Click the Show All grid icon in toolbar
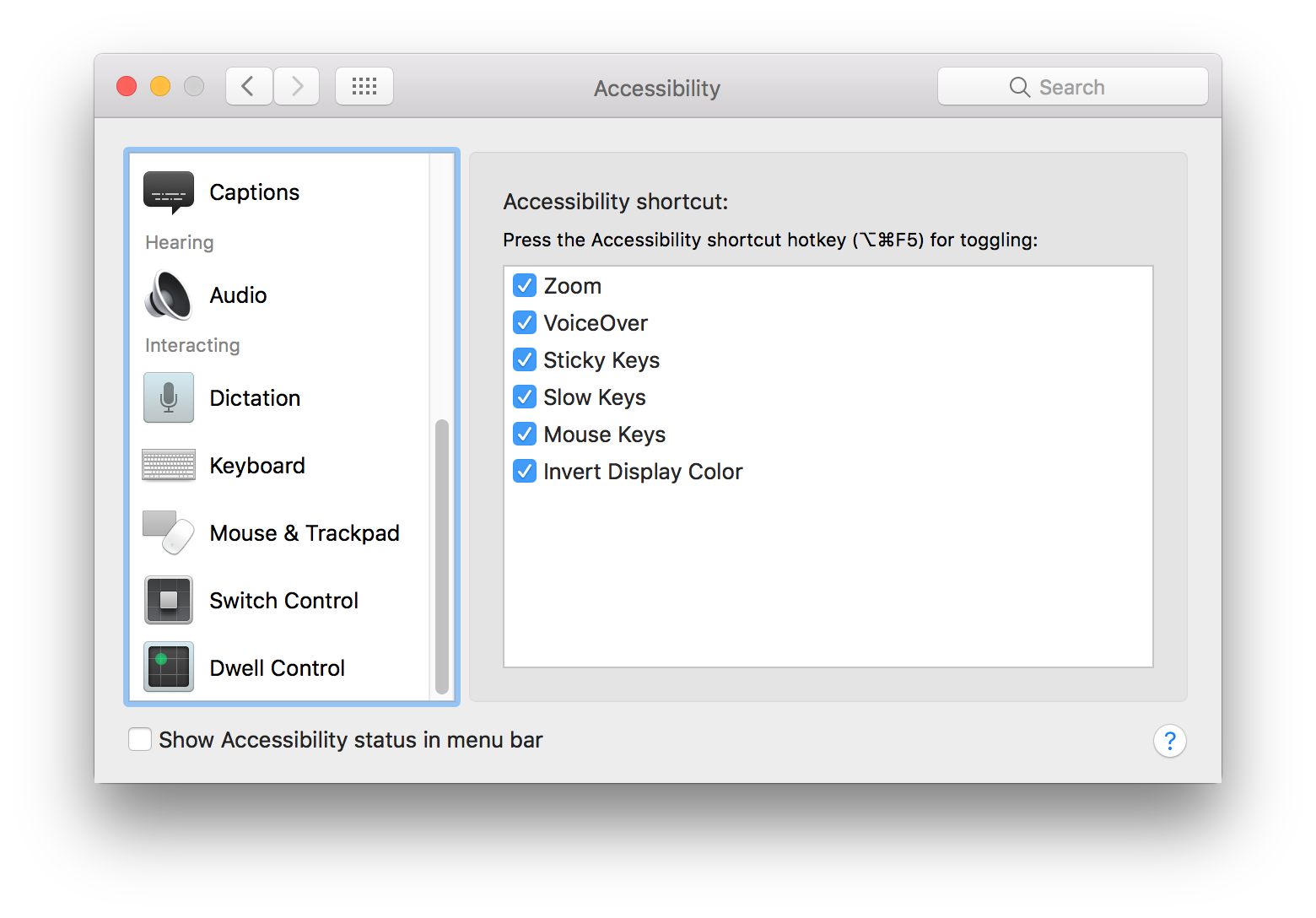Screen dimensions: 1316x918 point(364,85)
